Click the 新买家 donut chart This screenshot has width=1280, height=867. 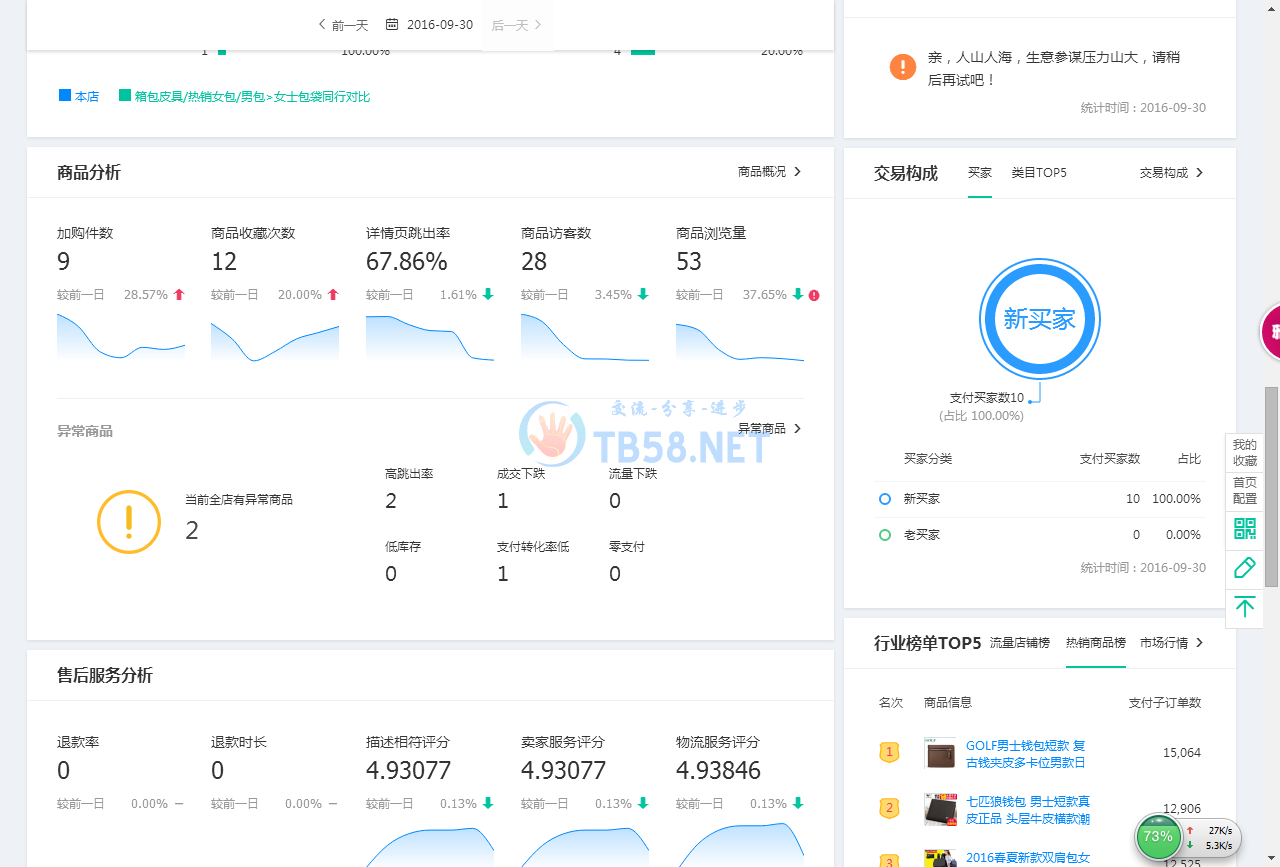(x=1040, y=319)
